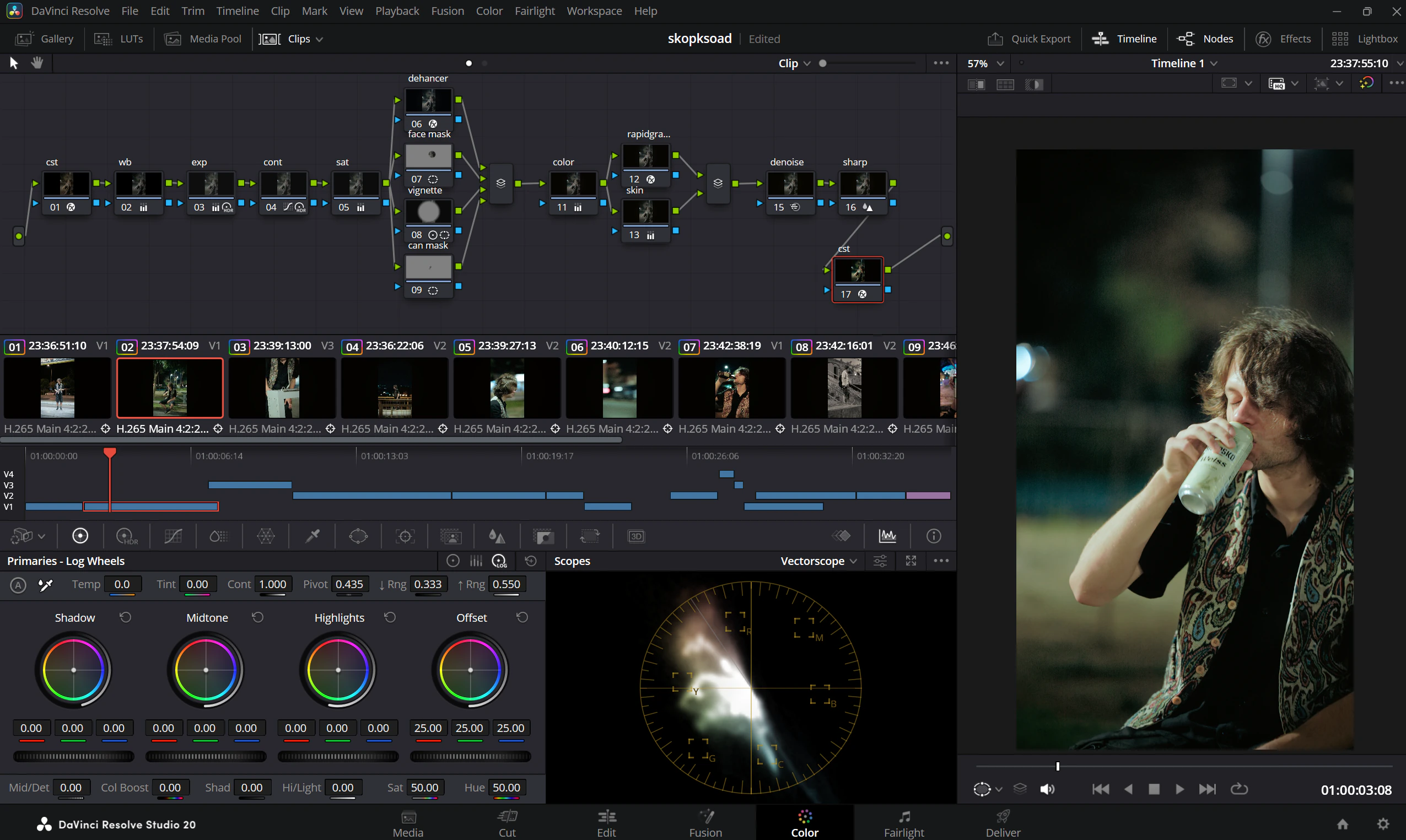This screenshot has height=840, width=1406.
Task: Expand the node graph Clip mode dropdown
Action: tap(794, 63)
